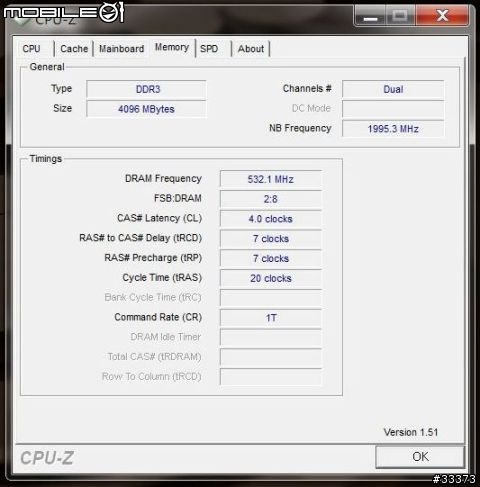Viewport: 480px width, 487px height.
Task: Select the Command Rate 1T field
Action: point(271,318)
